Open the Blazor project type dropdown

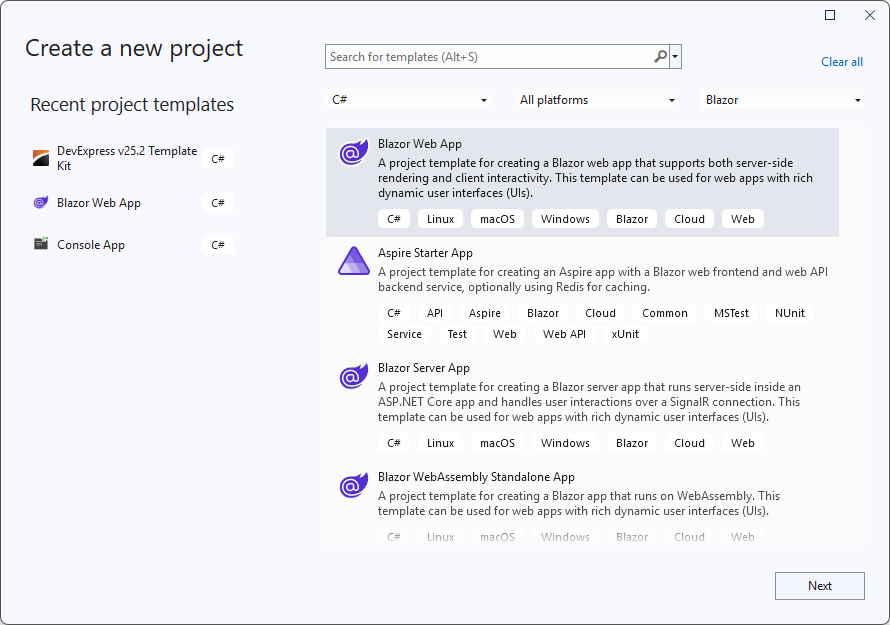point(783,100)
